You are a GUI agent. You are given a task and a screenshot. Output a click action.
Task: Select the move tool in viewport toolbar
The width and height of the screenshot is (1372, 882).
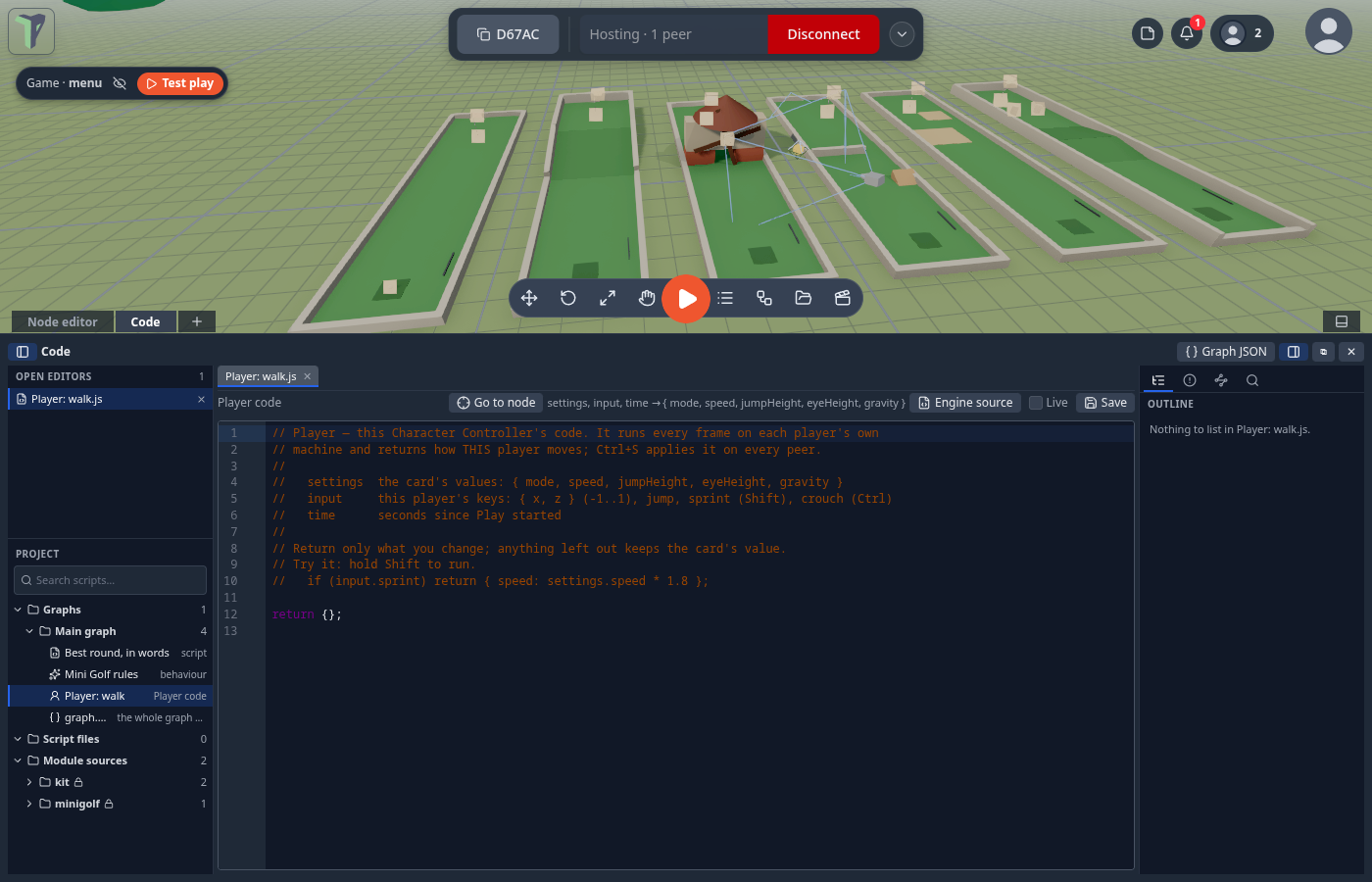(x=529, y=298)
